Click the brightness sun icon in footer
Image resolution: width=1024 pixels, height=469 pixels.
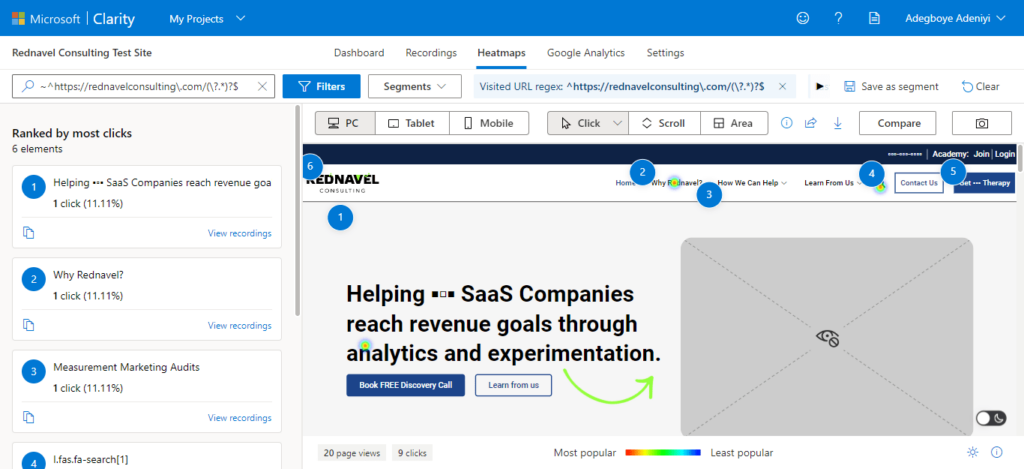[x=973, y=452]
